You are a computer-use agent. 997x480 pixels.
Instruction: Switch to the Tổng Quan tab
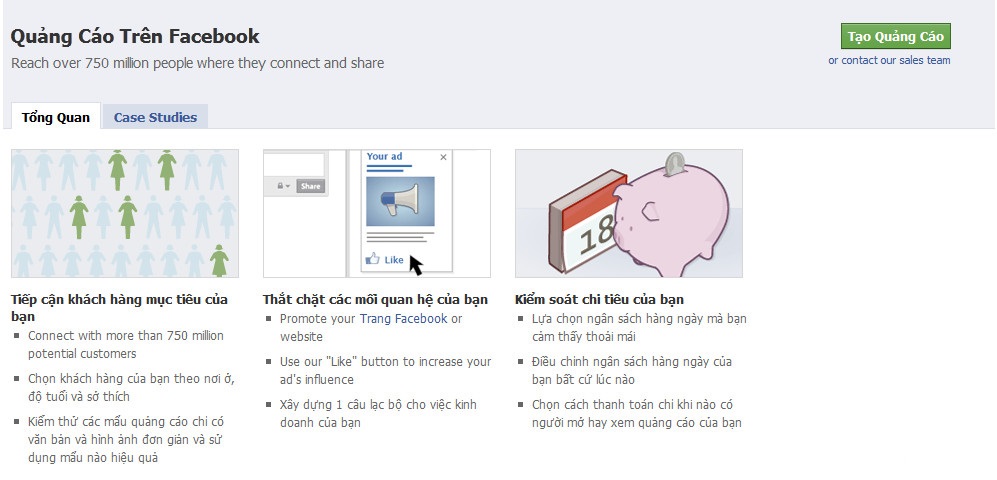tap(55, 117)
